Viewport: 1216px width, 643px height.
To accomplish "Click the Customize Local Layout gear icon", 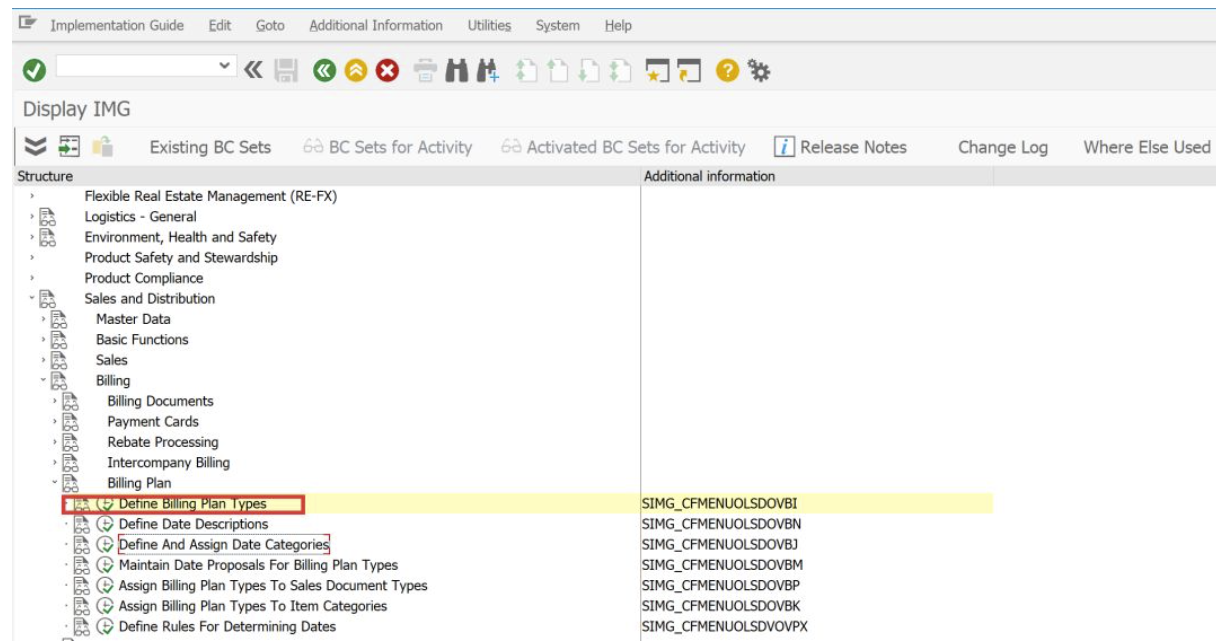I will pyautogui.click(x=759, y=71).
